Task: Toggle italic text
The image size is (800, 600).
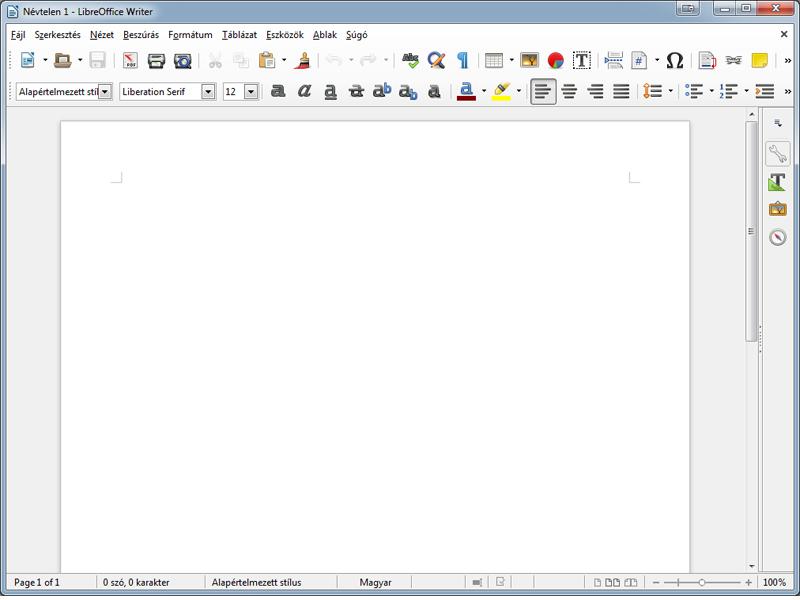Action: click(x=304, y=91)
